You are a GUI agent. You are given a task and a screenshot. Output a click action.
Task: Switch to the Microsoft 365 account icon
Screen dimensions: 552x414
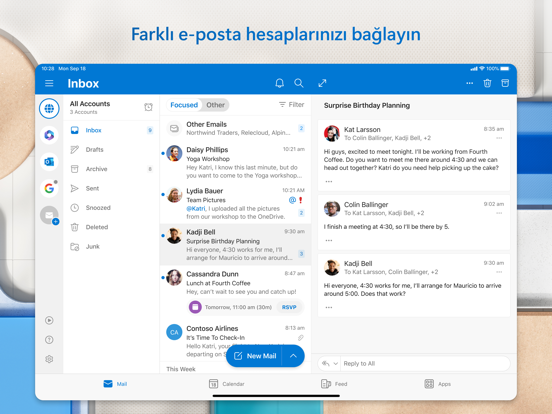click(x=49, y=135)
